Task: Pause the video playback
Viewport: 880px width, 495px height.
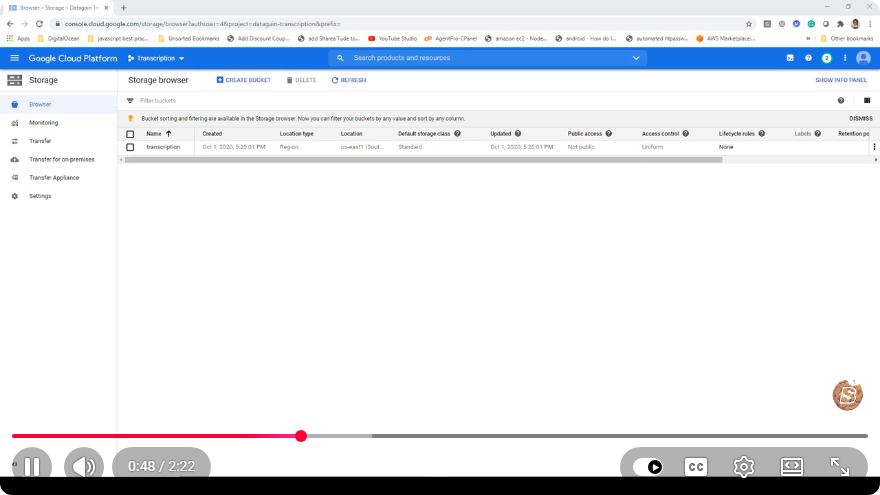Action: pyautogui.click(x=32, y=466)
